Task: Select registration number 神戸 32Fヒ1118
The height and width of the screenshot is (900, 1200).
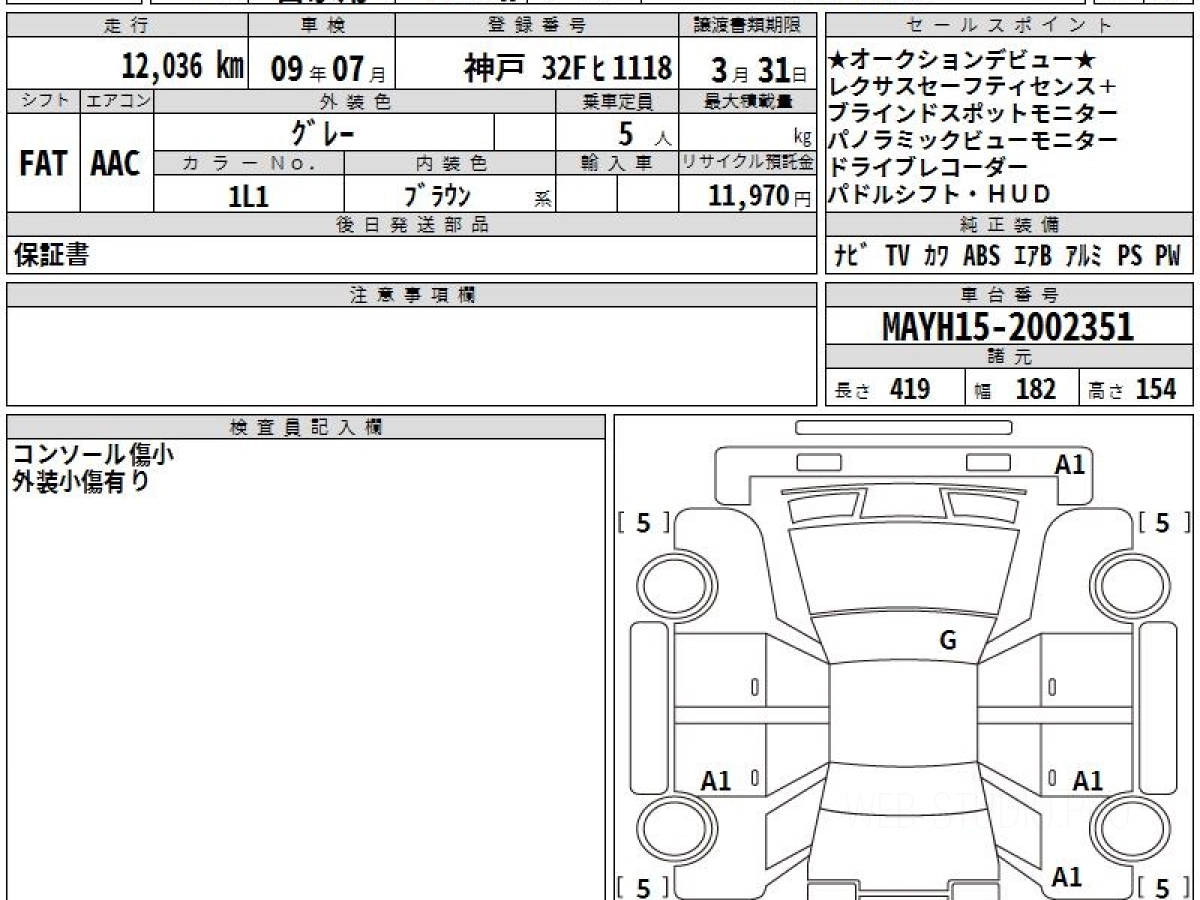Action: [567, 68]
